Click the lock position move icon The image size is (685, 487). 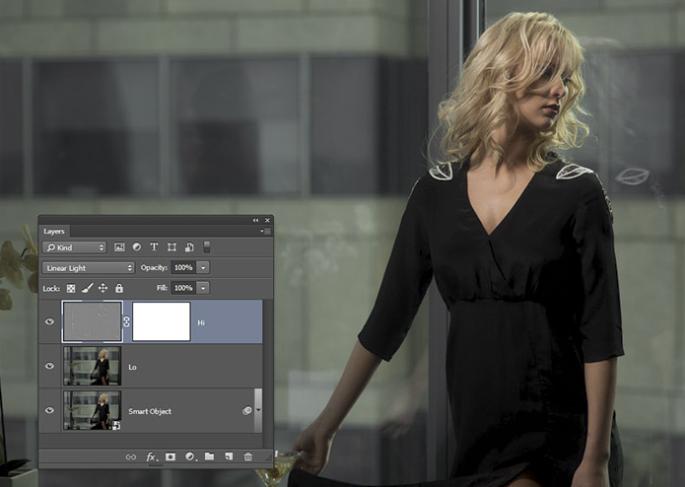pyautogui.click(x=103, y=288)
